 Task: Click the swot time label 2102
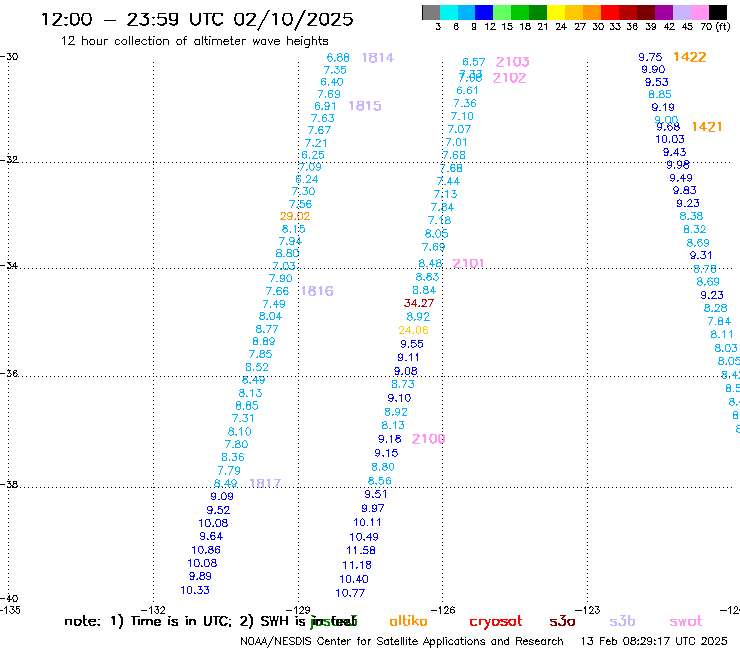(509, 78)
